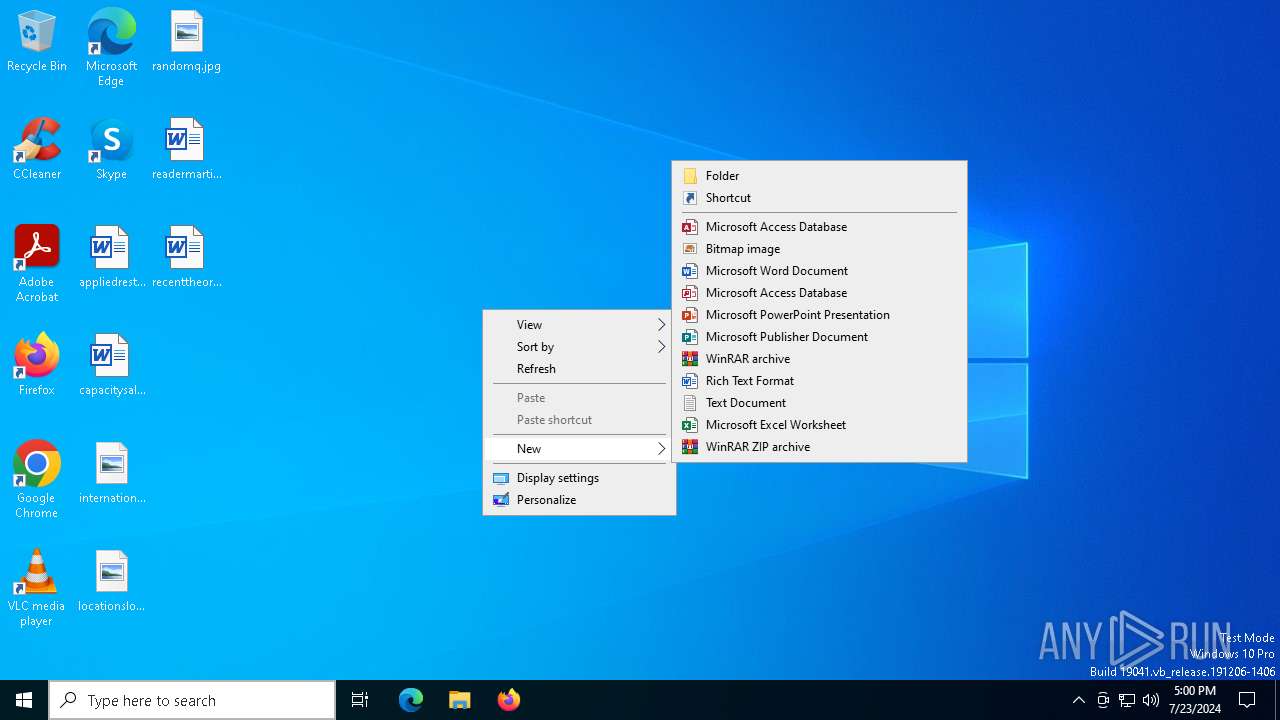Viewport: 1280px width, 720px height.
Task: Open Display settings from the context menu
Action: click(579, 478)
